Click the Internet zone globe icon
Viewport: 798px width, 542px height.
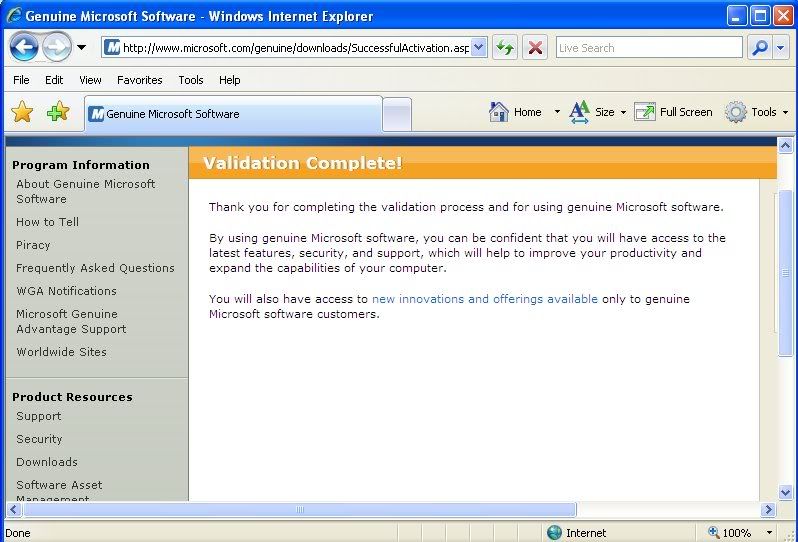(554, 532)
